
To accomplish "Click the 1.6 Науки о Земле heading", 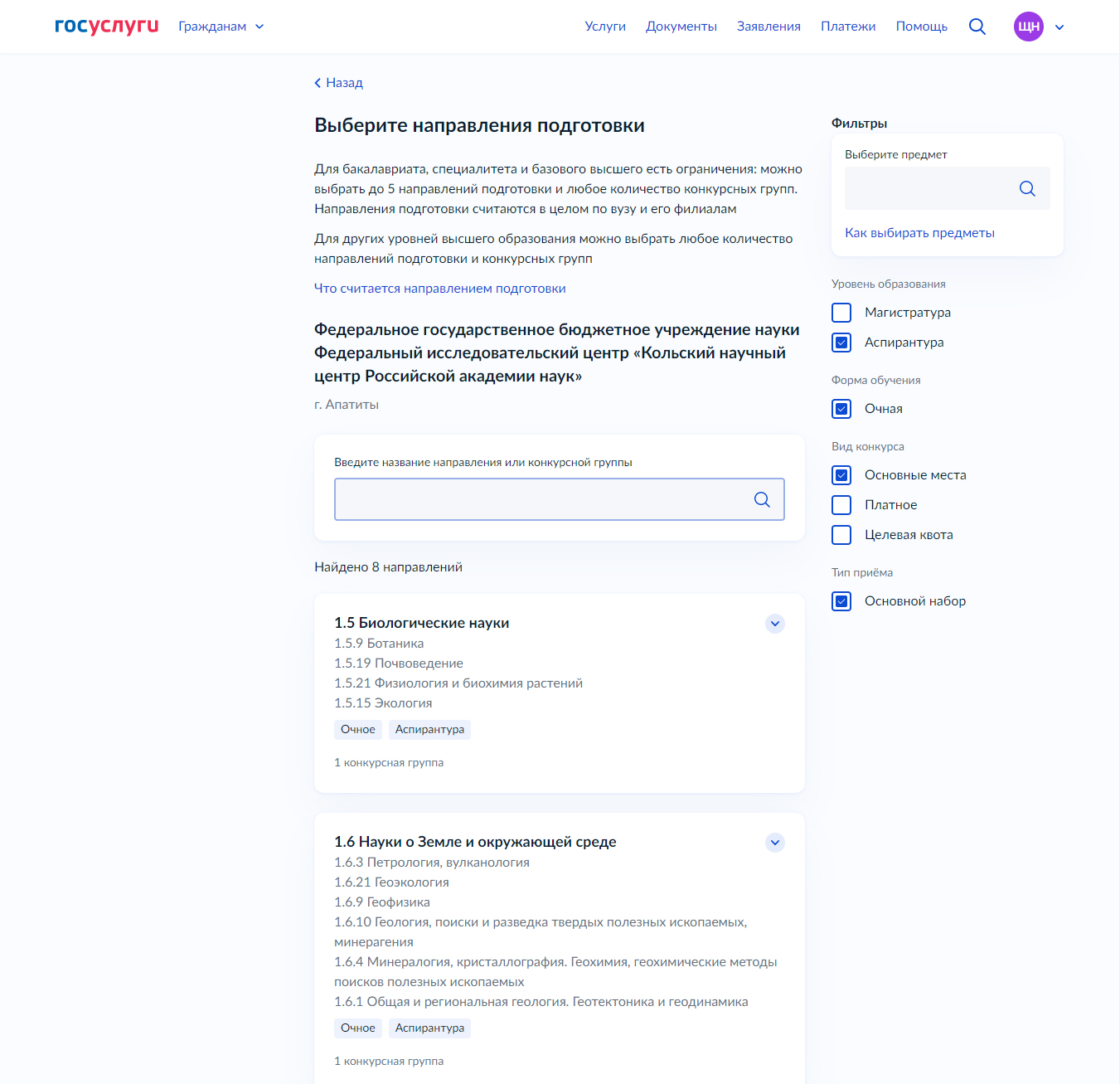I will pyautogui.click(x=475, y=842).
